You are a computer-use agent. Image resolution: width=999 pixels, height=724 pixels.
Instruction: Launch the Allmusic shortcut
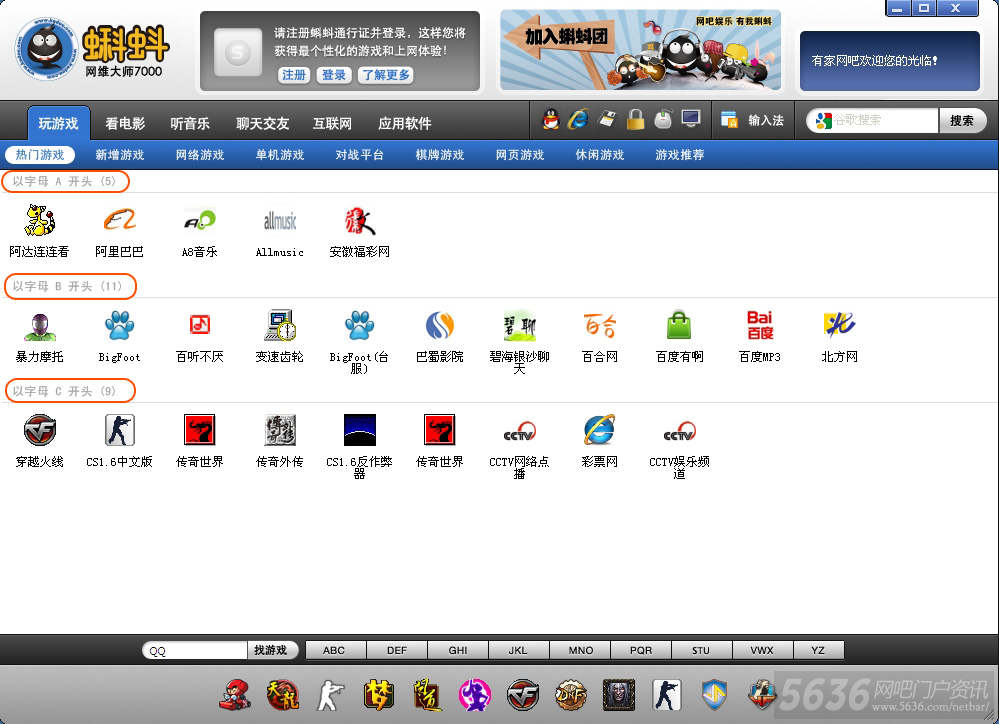[280, 231]
